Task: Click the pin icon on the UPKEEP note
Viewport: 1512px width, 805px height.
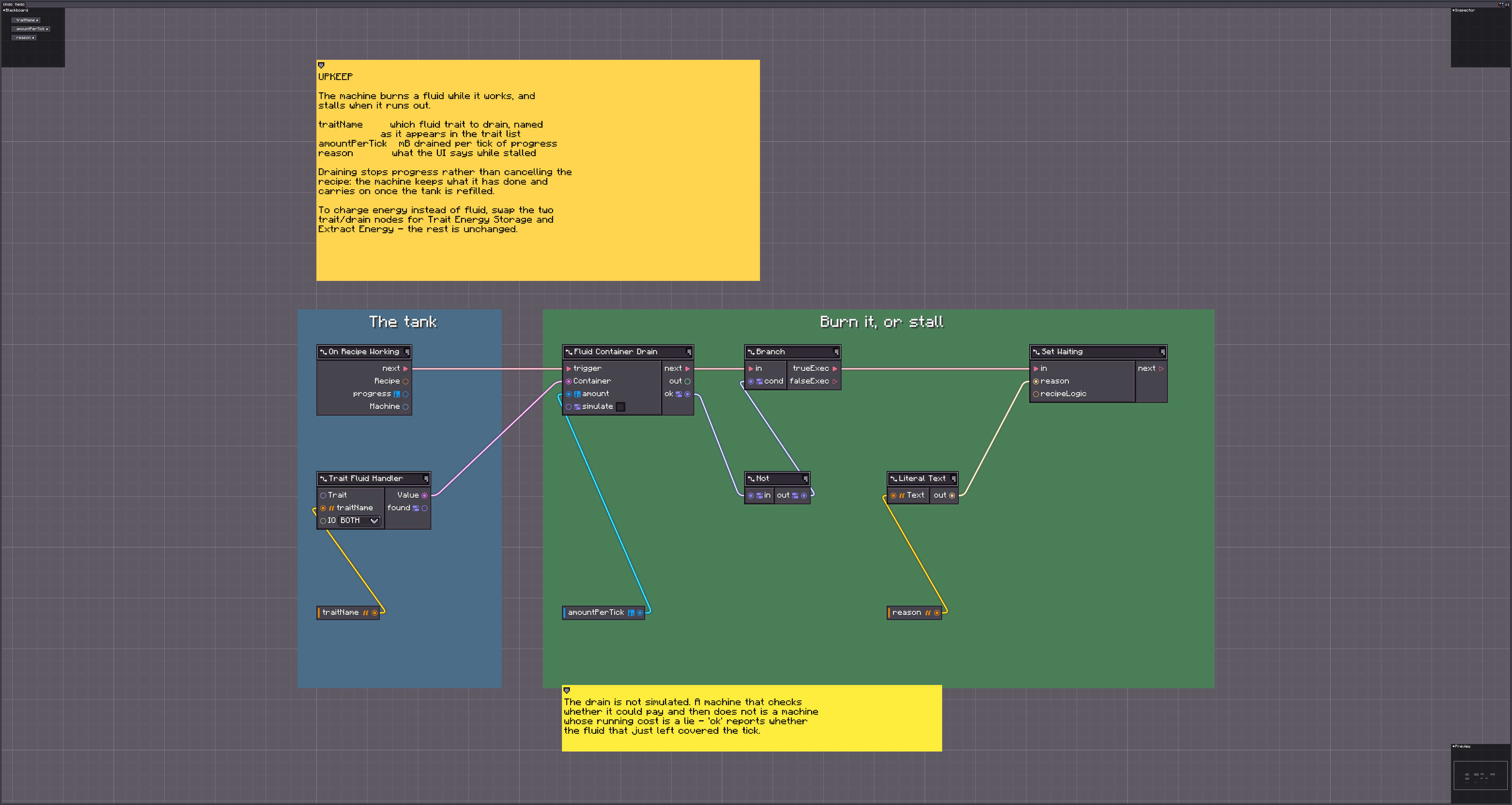Action: click(321, 65)
